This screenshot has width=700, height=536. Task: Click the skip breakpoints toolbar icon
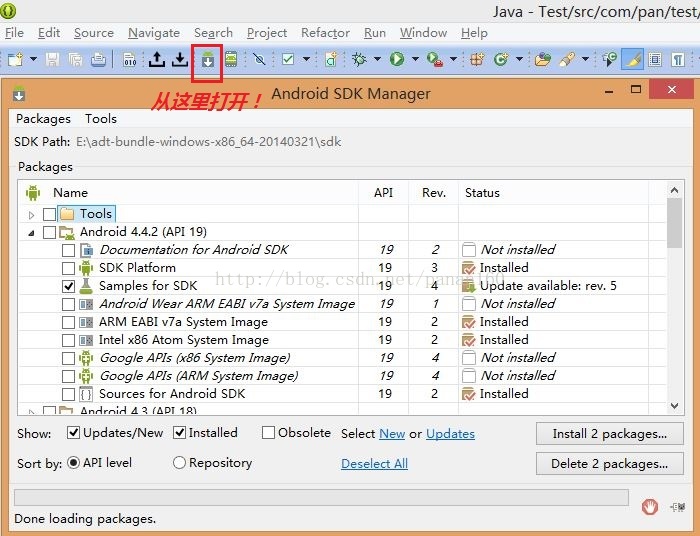coord(259,59)
